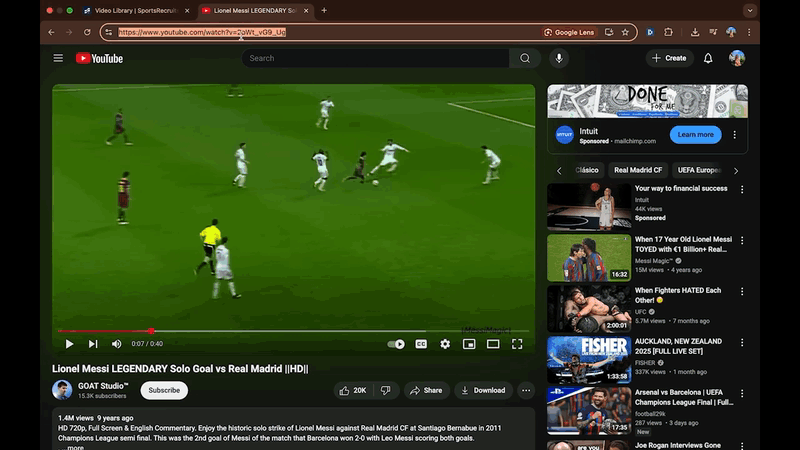Subscribe to GOAT Studio channel

(164, 390)
